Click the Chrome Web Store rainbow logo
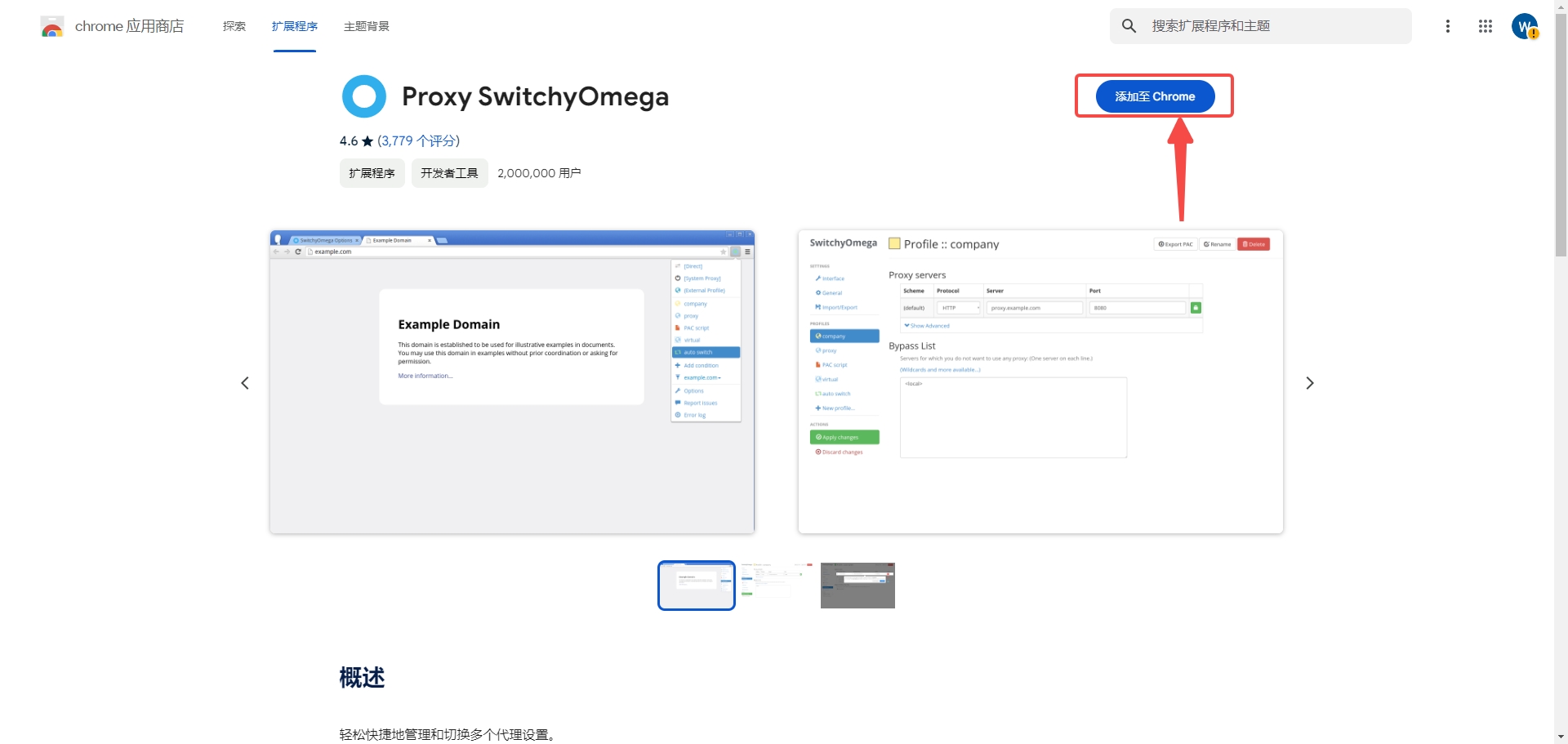The height and width of the screenshot is (744, 1568). 52,27
